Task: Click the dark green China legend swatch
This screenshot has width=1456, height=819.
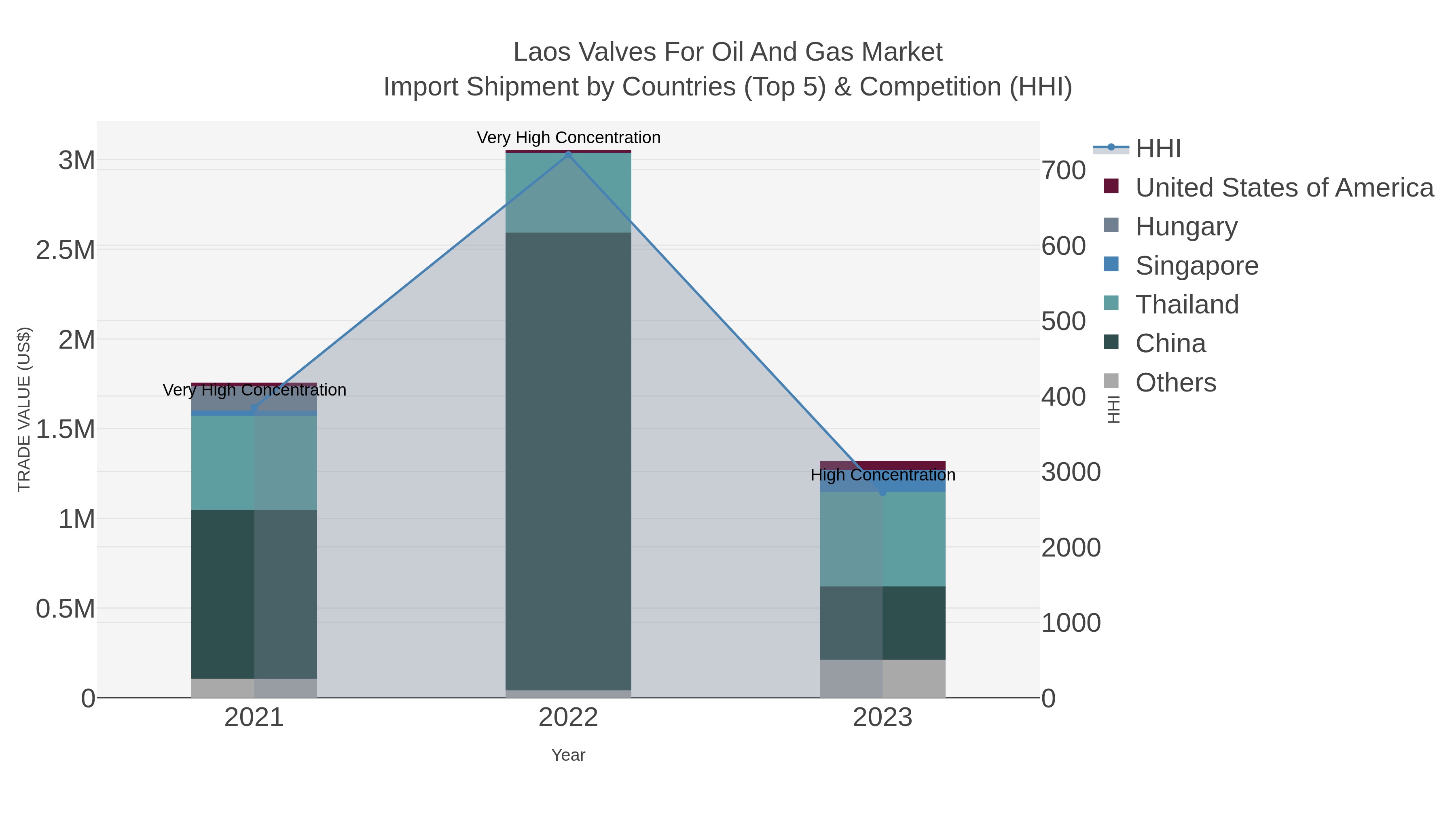Action: (1111, 342)
